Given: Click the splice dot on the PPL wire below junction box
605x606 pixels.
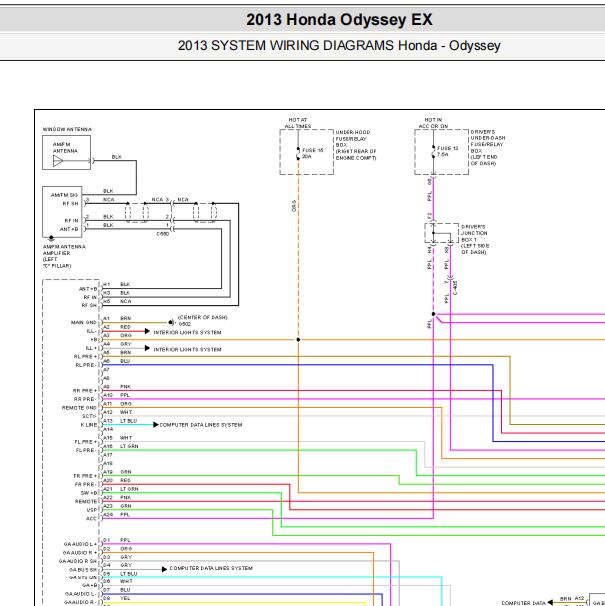Looking at the screenshot, I should [x=433, y=314].
